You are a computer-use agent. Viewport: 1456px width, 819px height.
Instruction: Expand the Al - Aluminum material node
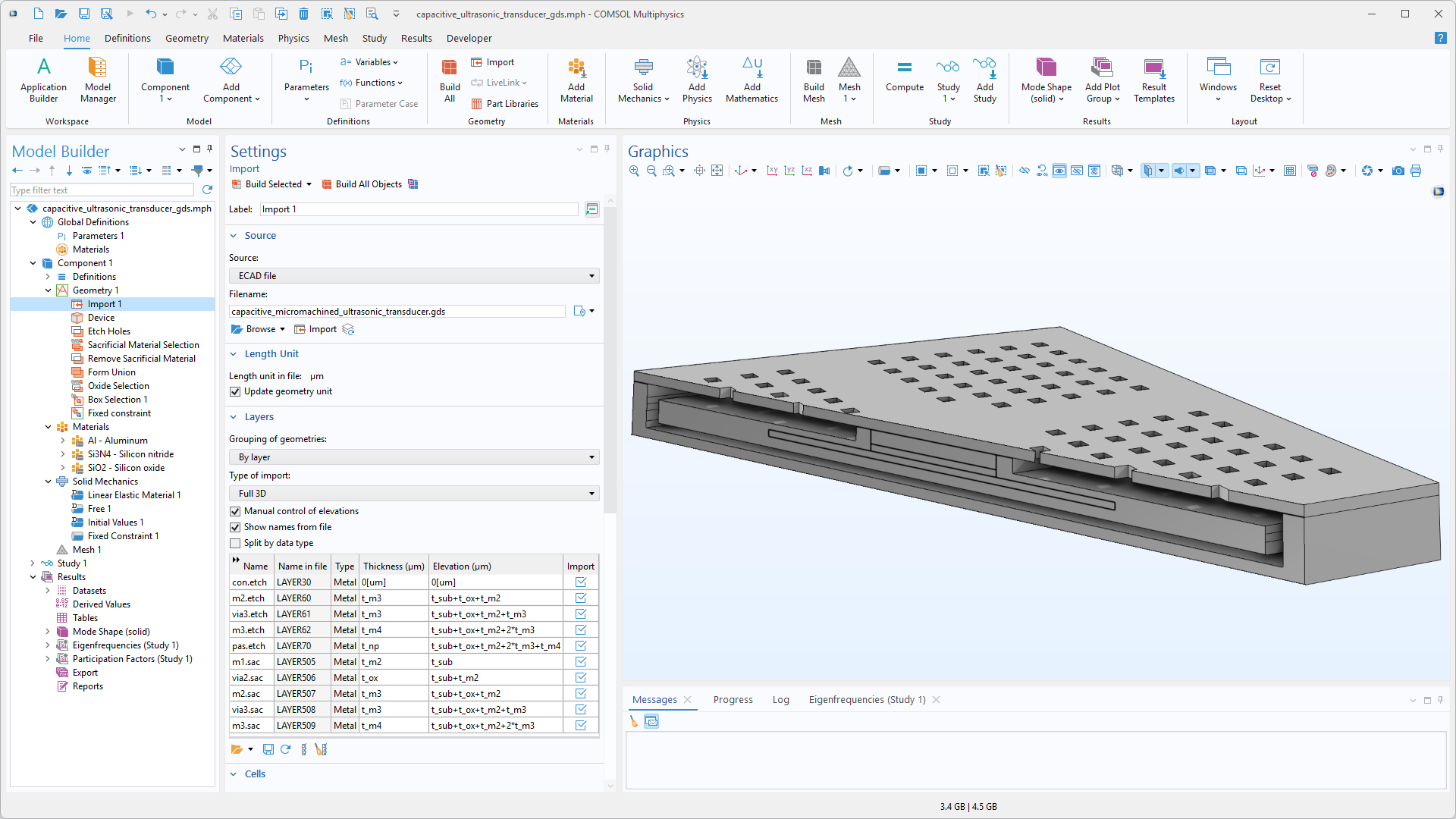63,441
